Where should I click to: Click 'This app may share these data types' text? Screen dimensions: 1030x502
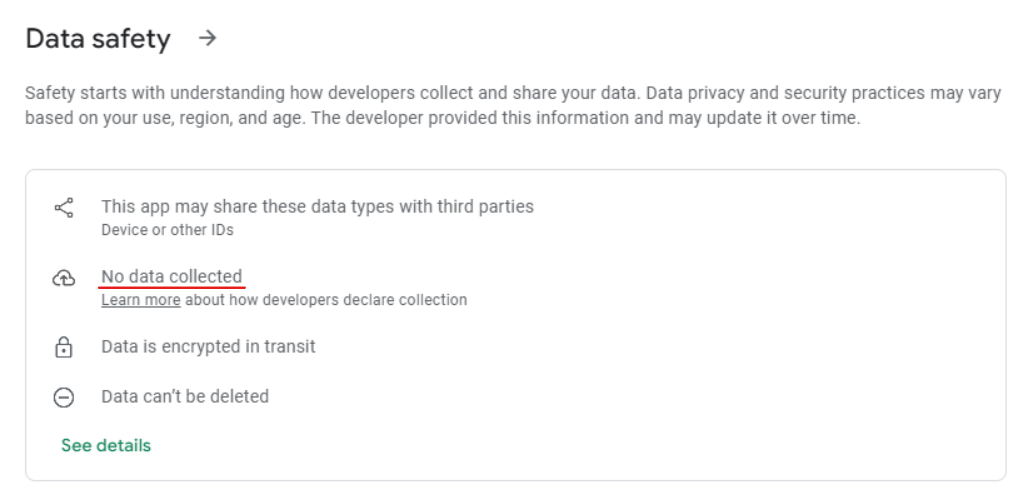point(317,206)
